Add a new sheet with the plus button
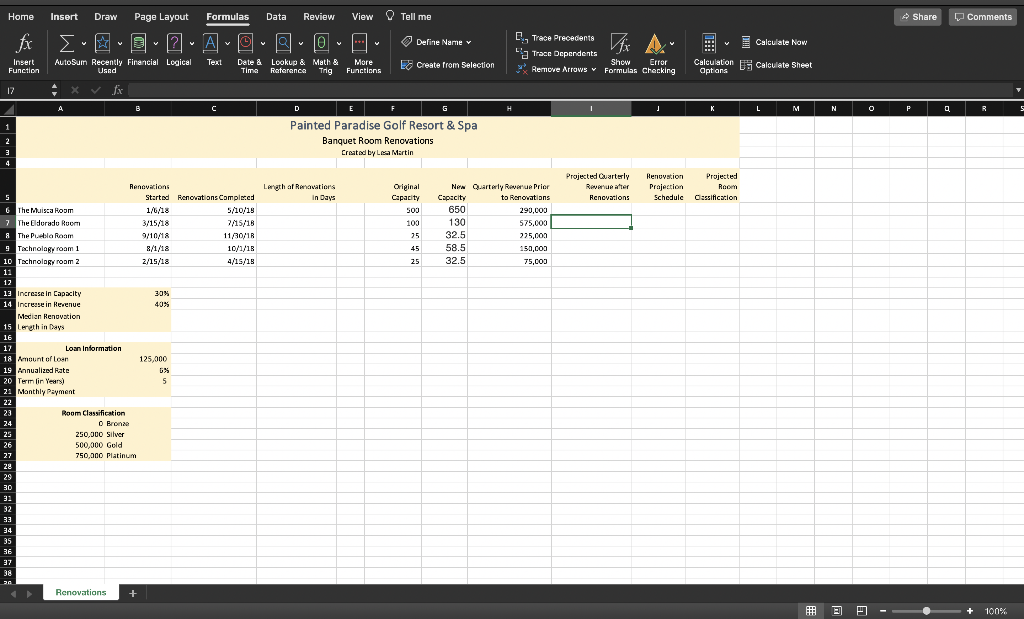The image size is (1024, 619). [133, 592]
